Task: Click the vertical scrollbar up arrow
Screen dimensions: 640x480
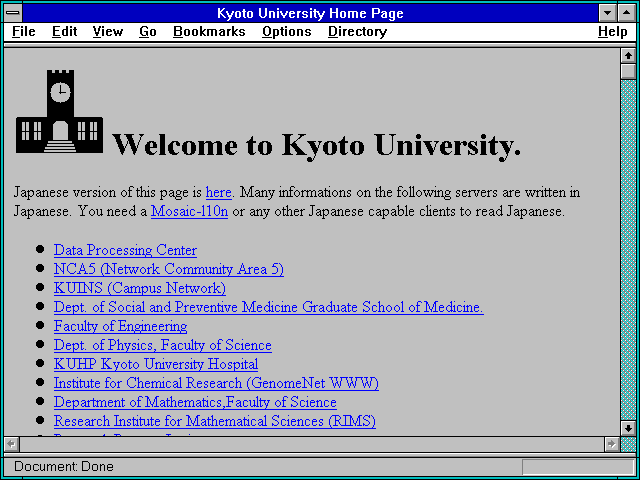Action: [x=629, y=56]
